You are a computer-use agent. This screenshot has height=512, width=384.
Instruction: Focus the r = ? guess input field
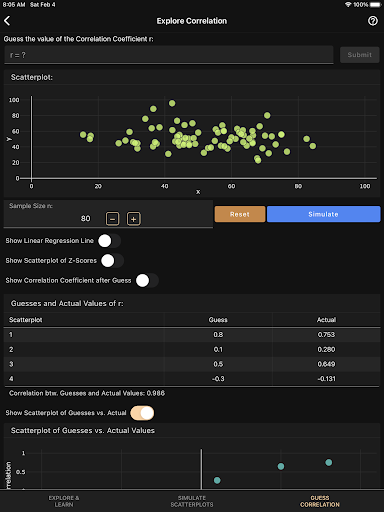pyautogui.click(x=169, y=55)
